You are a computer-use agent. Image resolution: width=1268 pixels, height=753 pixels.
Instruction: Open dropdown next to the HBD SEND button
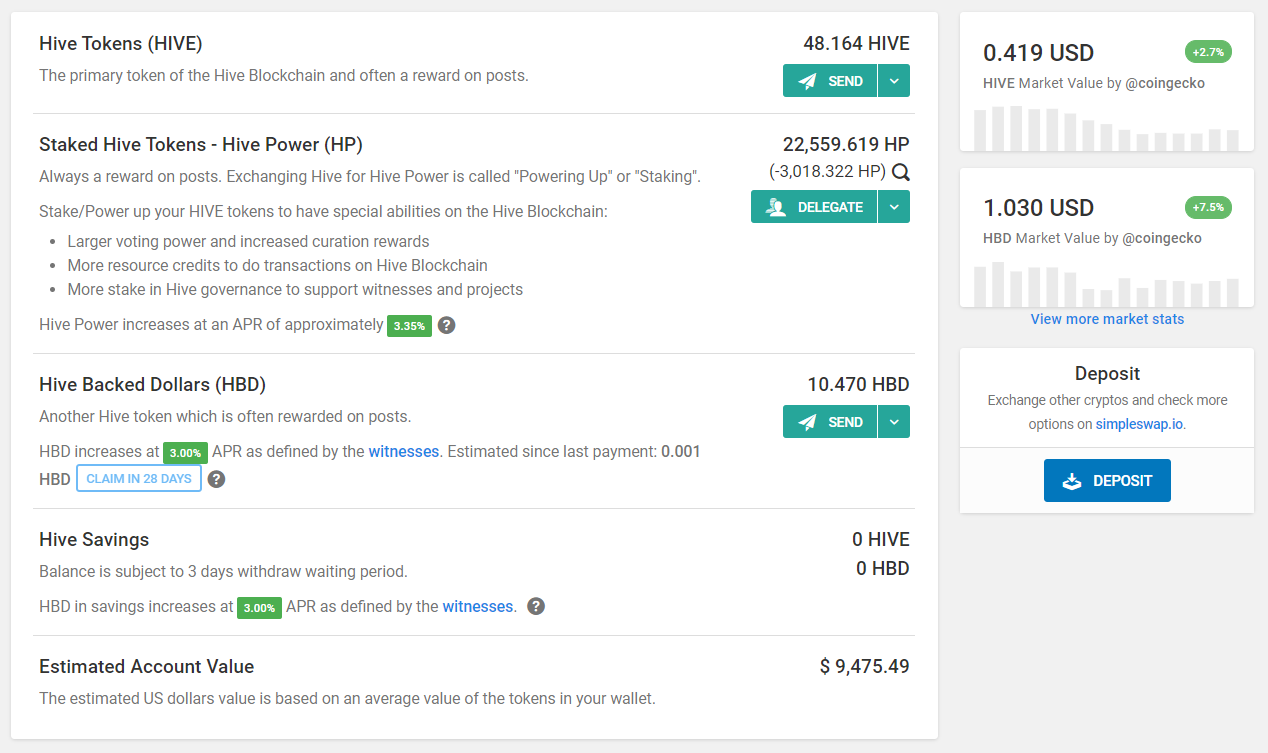pos(894,422)
